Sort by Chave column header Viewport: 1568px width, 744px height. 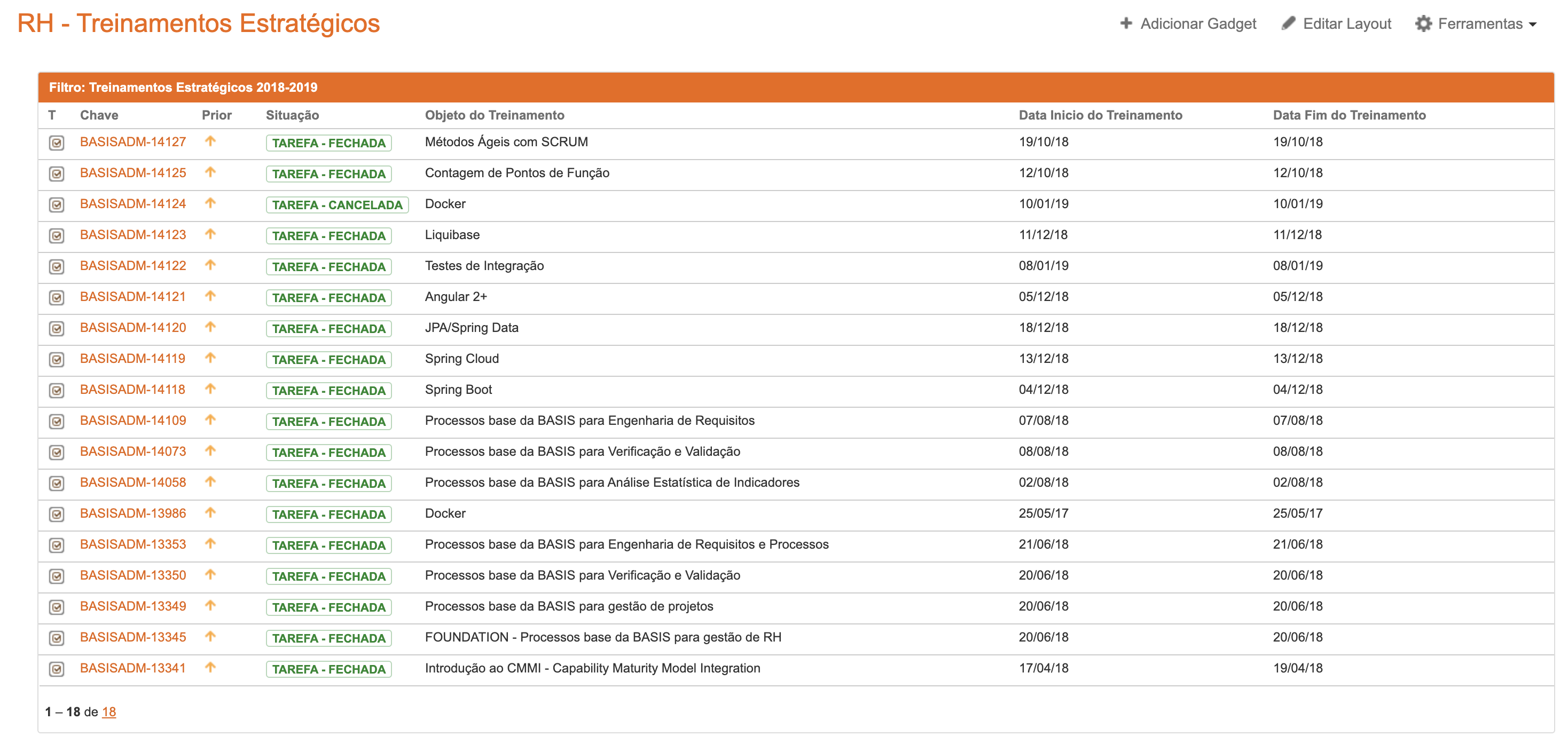pos(99,115)
